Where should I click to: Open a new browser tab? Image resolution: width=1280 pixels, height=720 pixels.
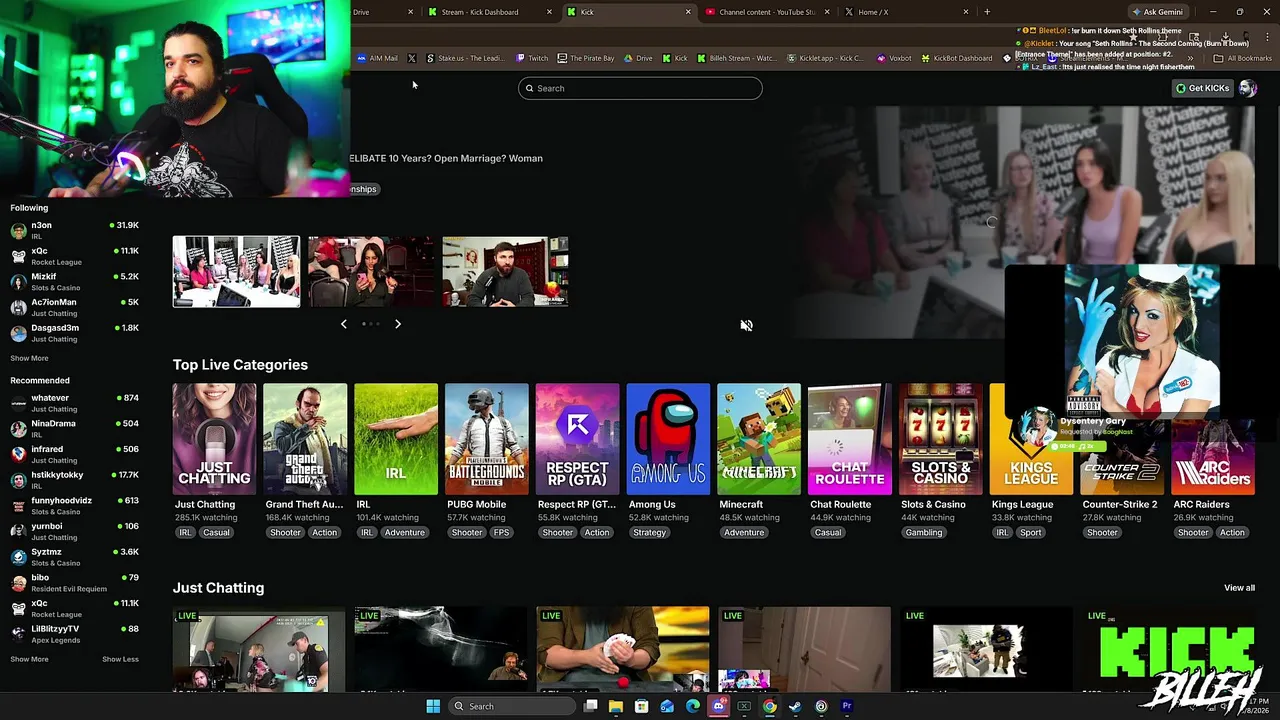point(987,12)
